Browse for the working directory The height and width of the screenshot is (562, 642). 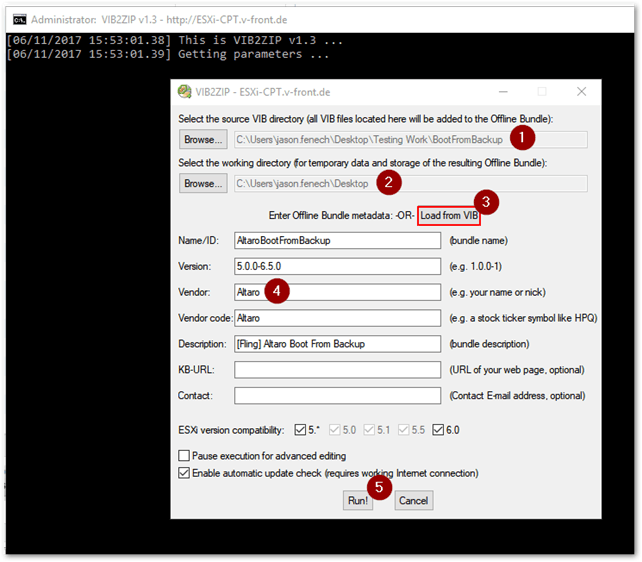203,183
